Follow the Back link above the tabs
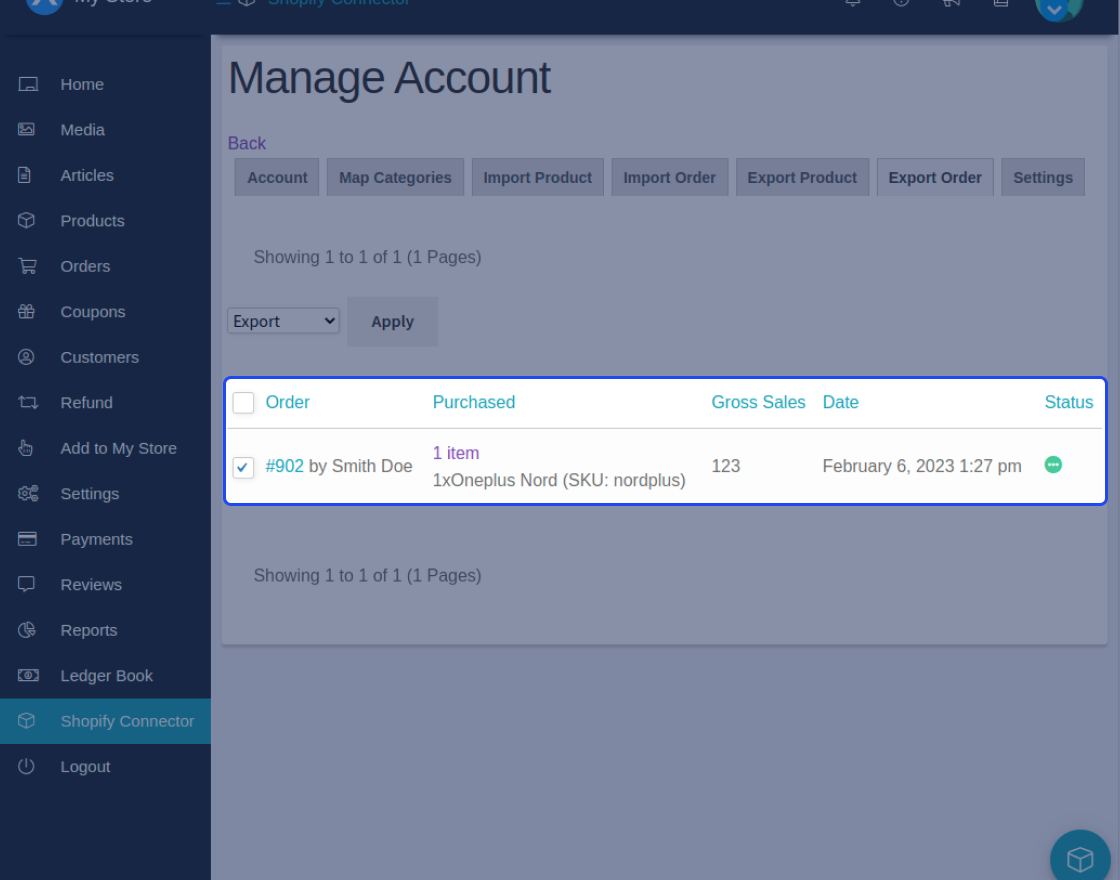1120x880 pixels. 246,143
